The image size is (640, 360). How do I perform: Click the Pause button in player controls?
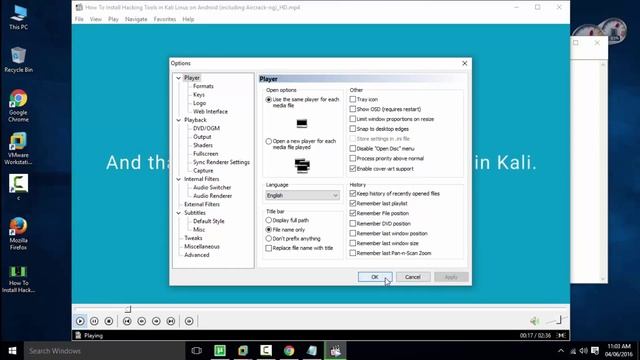tap(94, 321)
